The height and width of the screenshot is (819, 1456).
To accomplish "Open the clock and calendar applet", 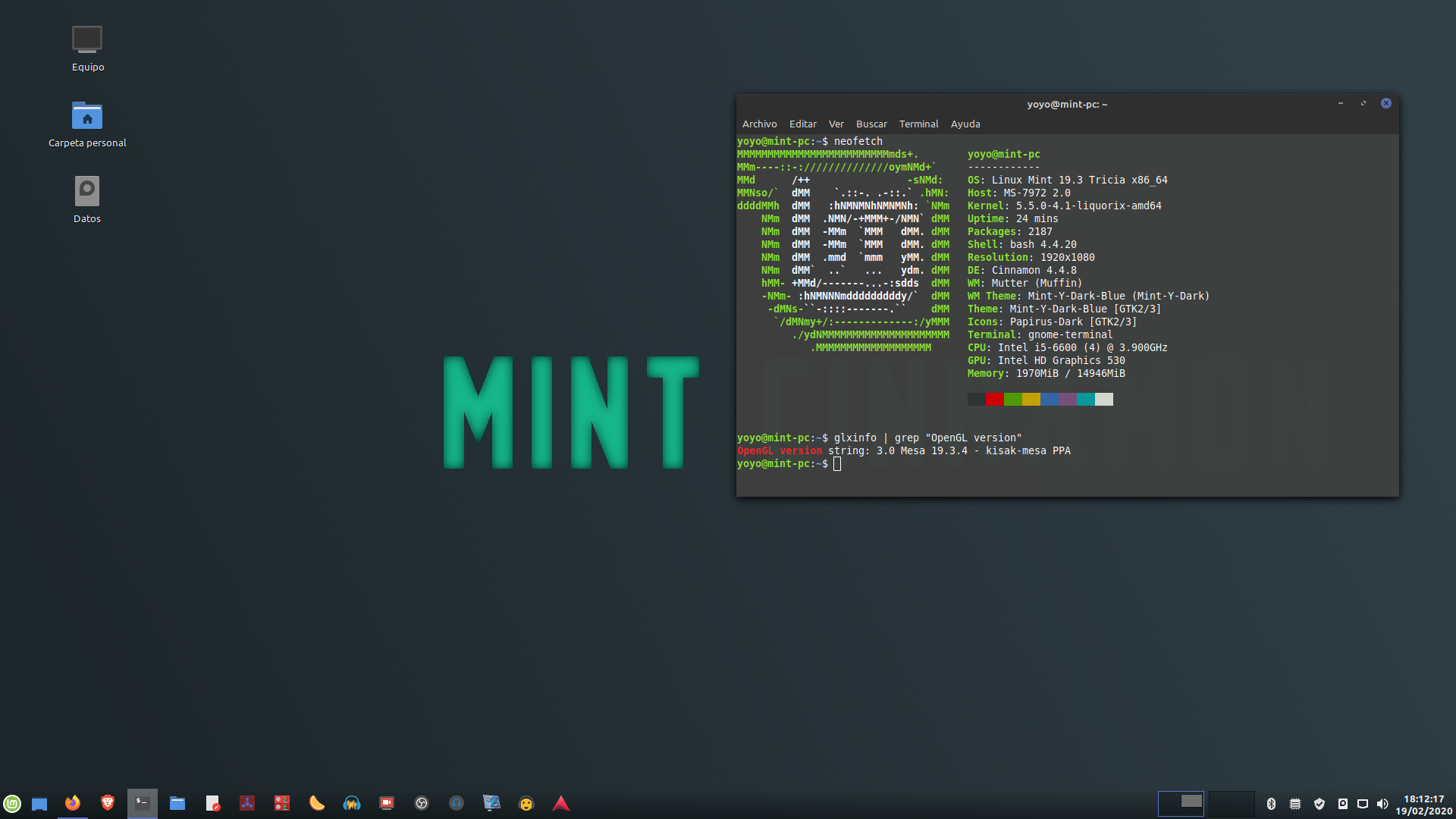I will 1423,805.
